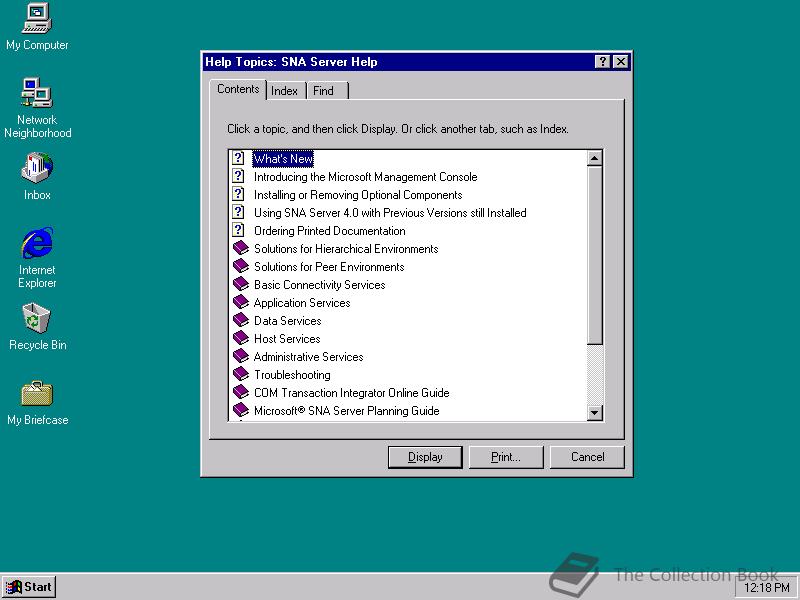Click the page icon beside Introducing the Microsoft Management Console
This screenshot has width=800, height=600.
pos(238,176)
